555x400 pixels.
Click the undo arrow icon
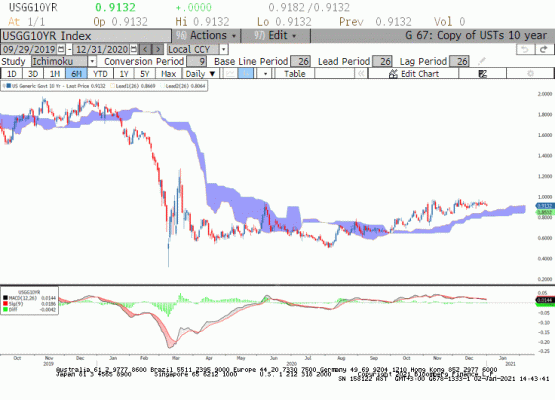coord(525,49)
